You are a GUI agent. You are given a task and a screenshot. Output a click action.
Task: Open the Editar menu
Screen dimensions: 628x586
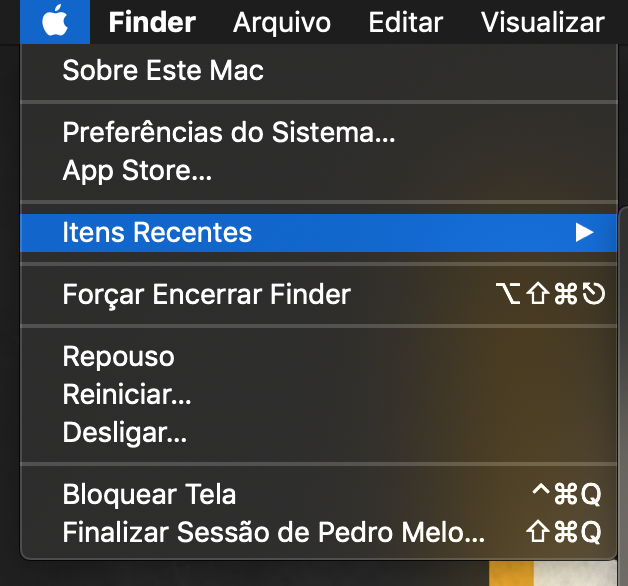point(405,22)
